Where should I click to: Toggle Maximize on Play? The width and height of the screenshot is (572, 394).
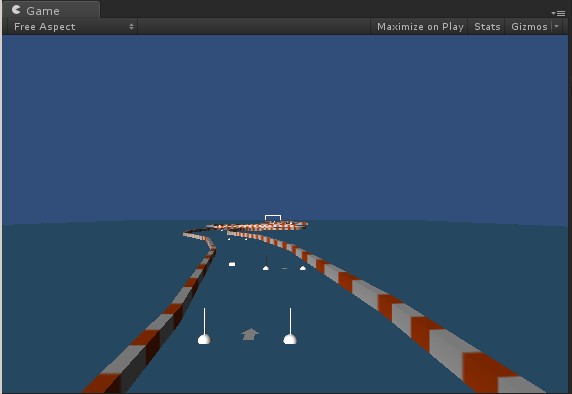click(x=420, y=27)
